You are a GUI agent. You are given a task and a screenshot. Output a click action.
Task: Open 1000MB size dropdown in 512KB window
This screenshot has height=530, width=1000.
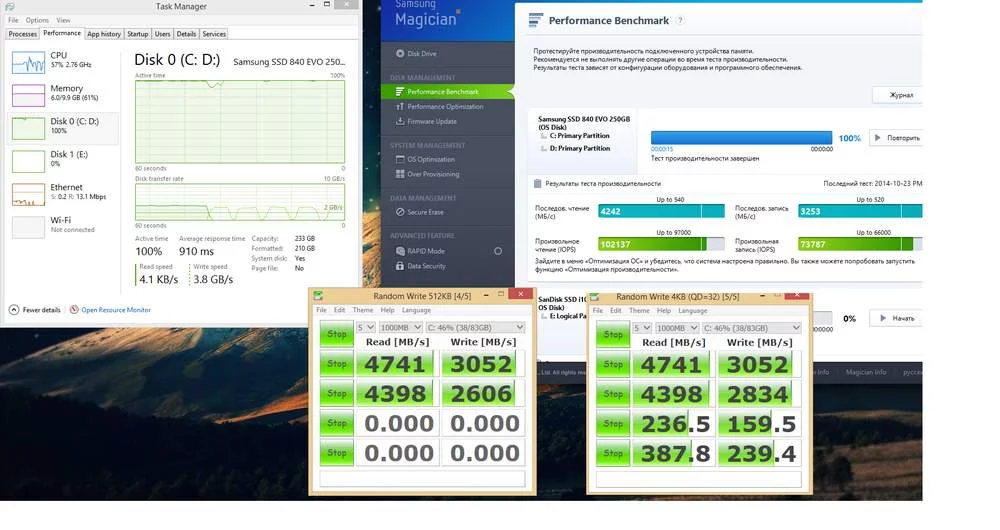click(x=400, y=327)
